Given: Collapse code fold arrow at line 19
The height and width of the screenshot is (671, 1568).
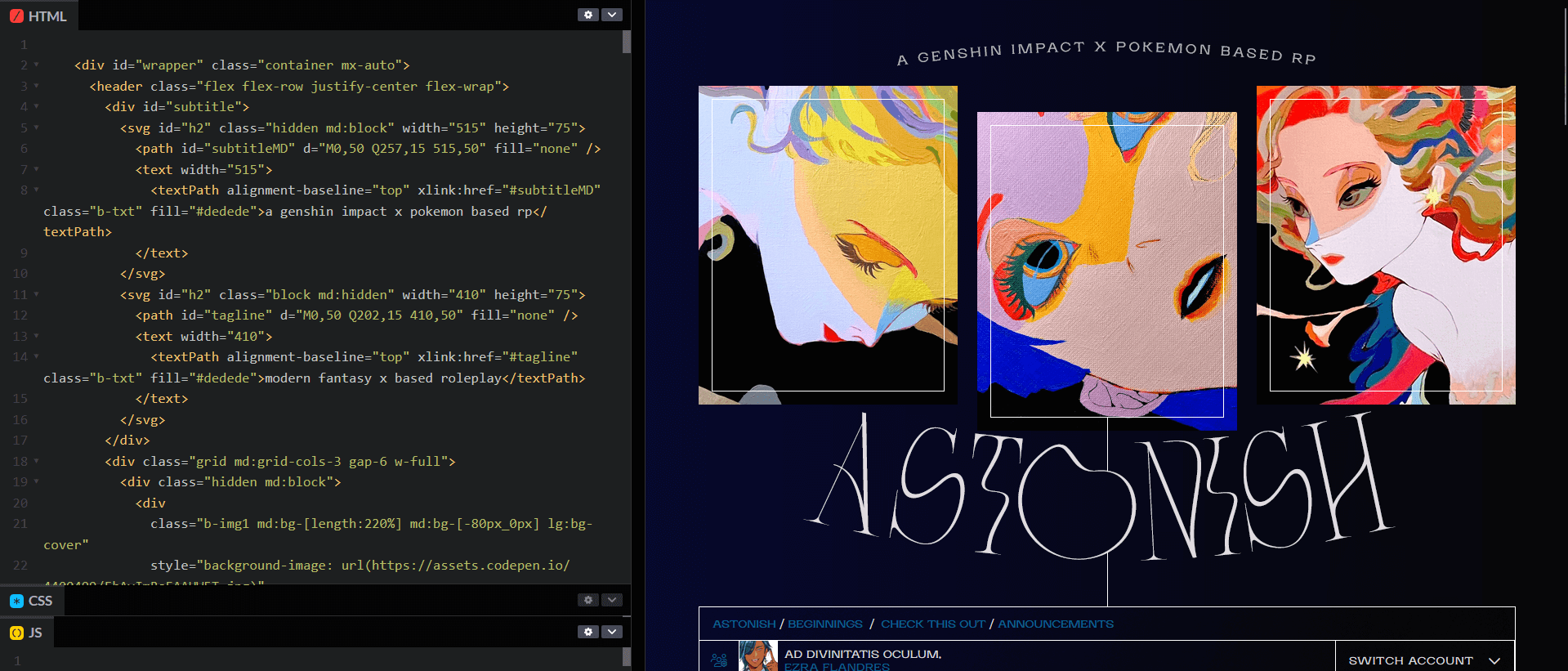Looking at the screenshot, I should 36,481.
